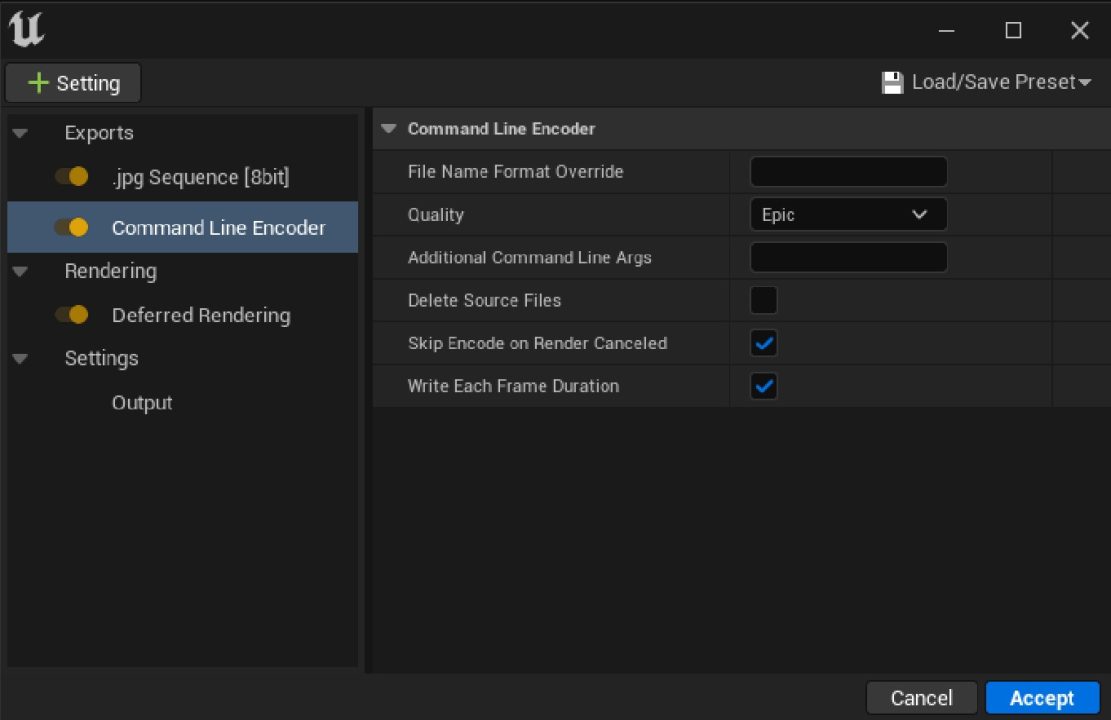Collapse the Settings section
1111x720 pixels.
coord(20,358)
